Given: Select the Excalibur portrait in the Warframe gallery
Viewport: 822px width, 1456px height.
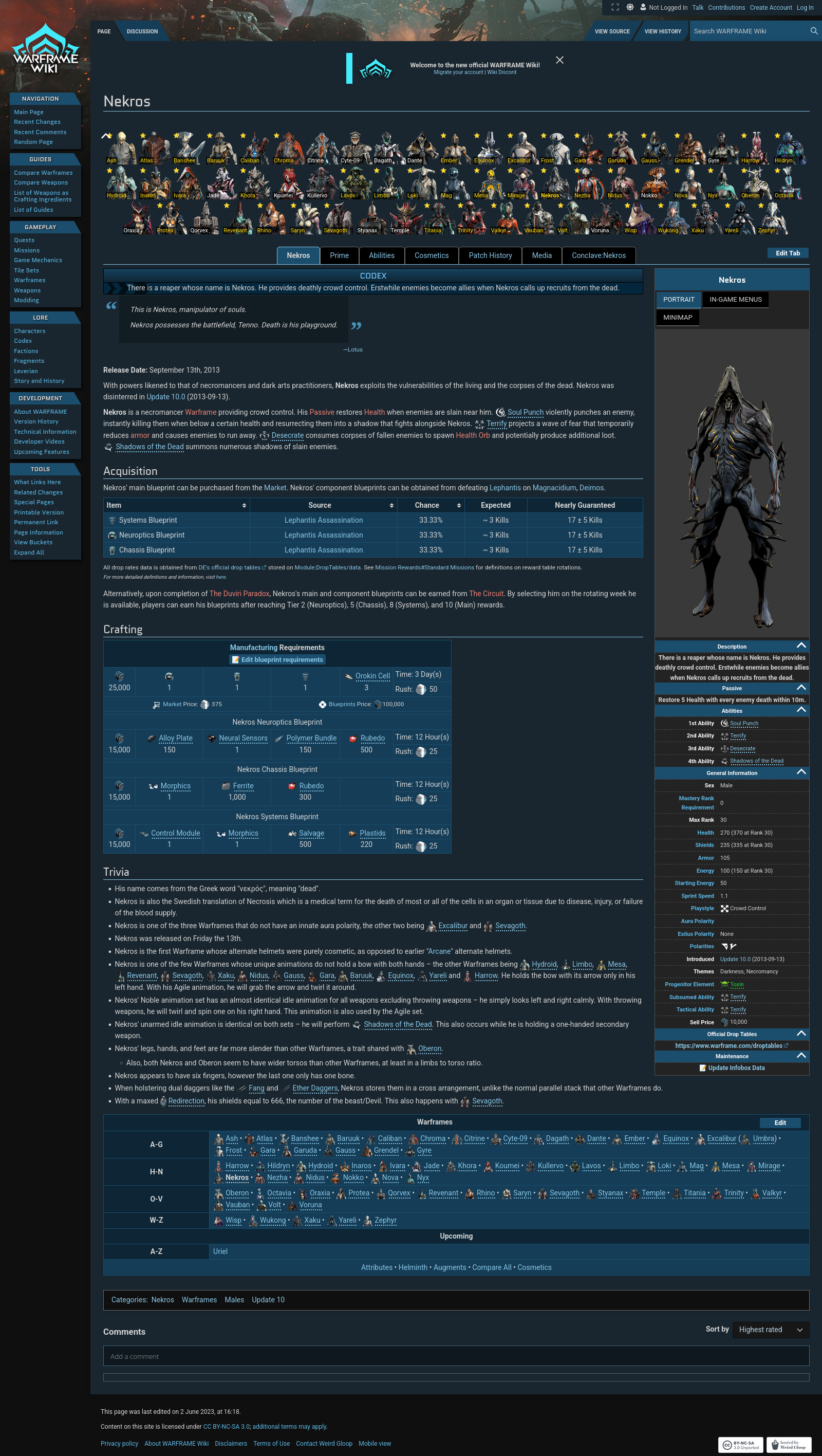Looking at the screenshot, I should [521, 148].
